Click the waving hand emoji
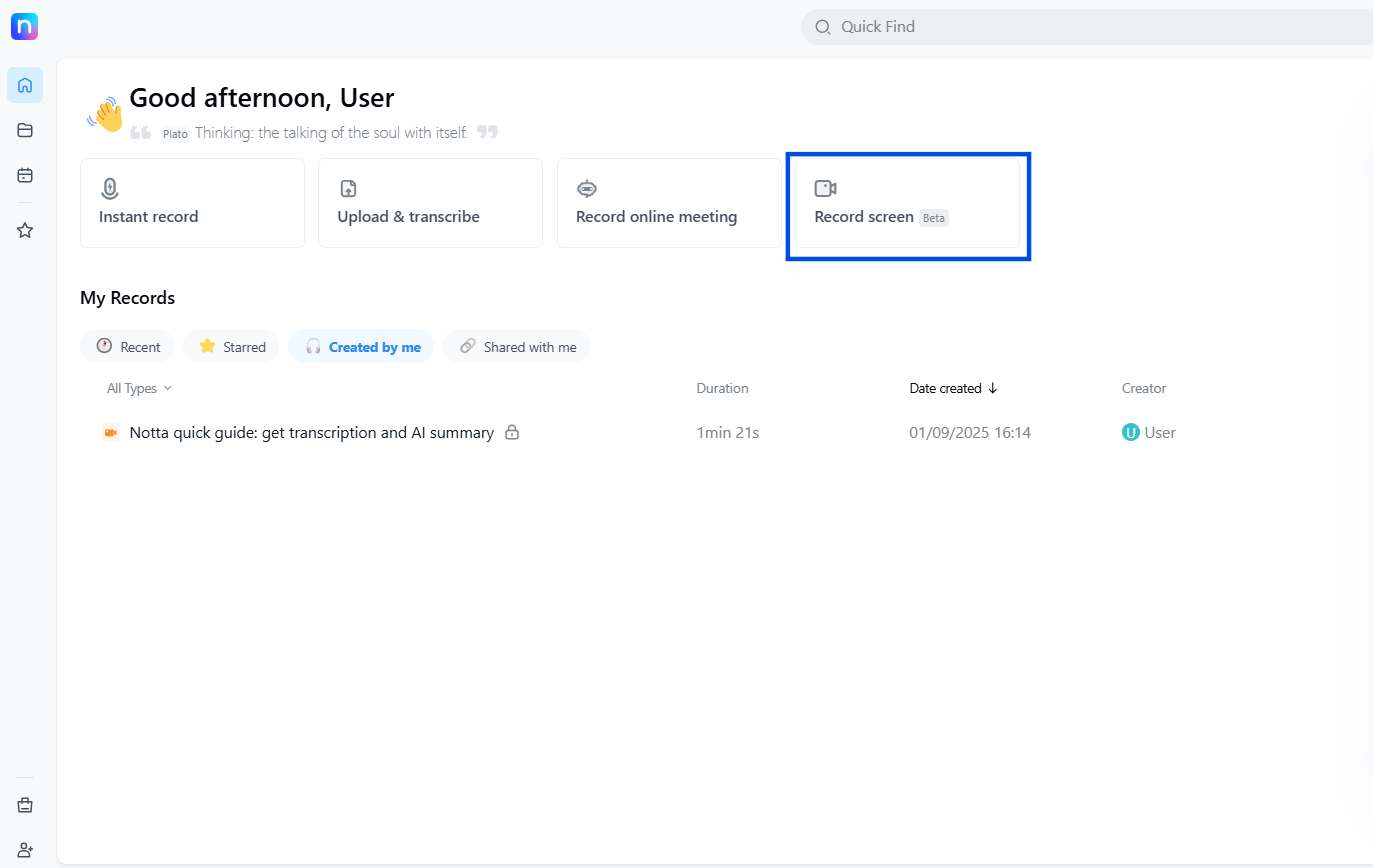This screenshot has height=868, width=1373. (x=106, y=114)
